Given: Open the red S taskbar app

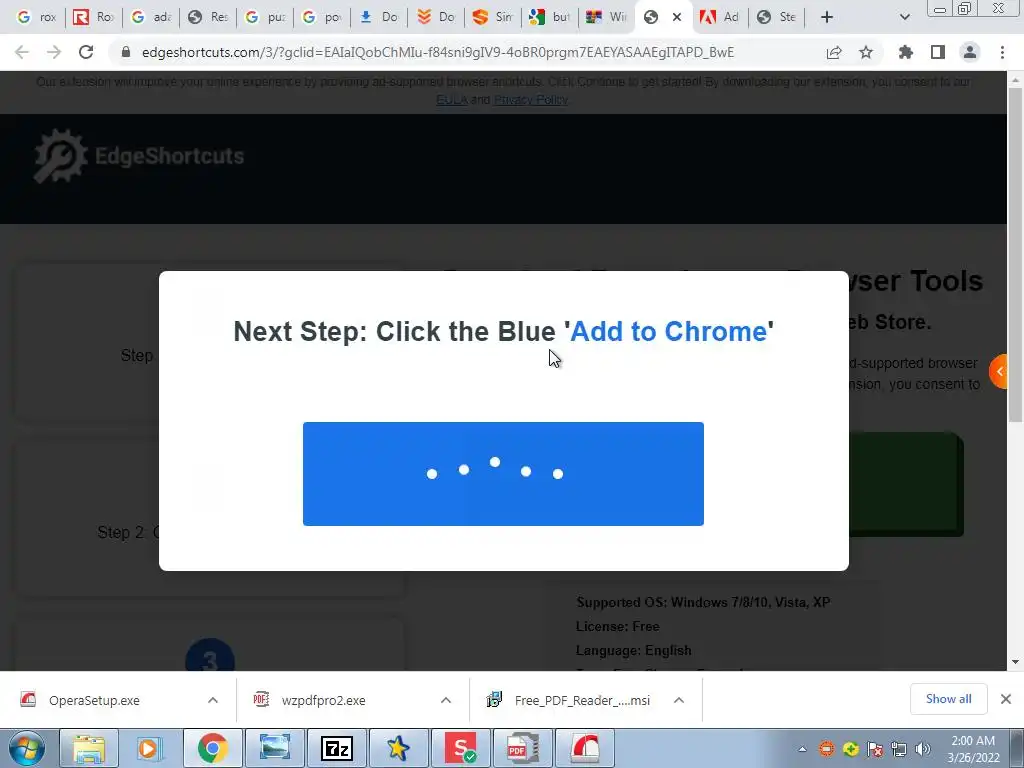Looking at the screenshot, I should (460, 748).
